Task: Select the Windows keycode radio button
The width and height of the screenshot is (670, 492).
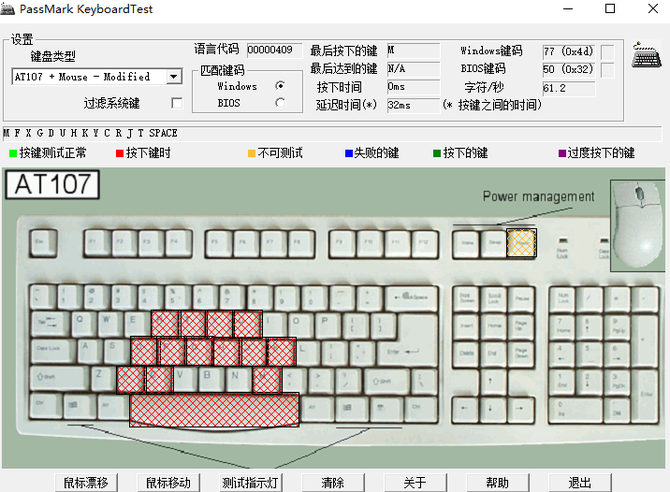Action: pyautogui.click(x=280, y=86)
